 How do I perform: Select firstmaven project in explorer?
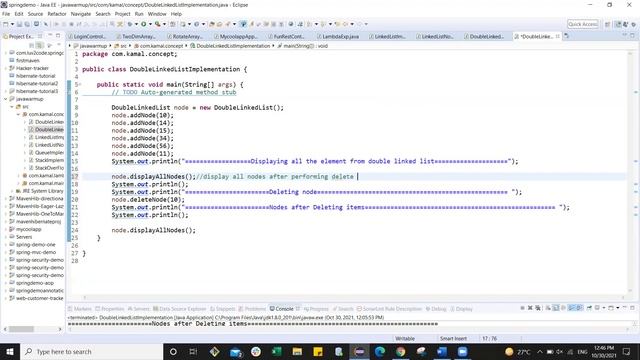[x=28, y=60]
